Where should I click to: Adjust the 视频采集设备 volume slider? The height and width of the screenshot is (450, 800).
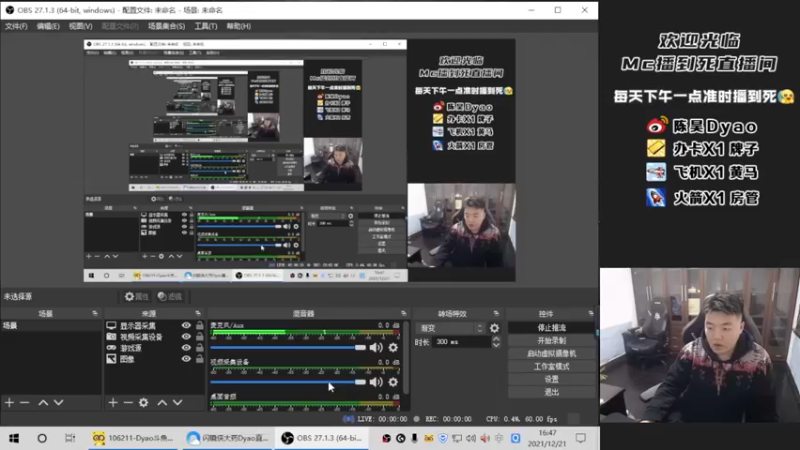pos(288,382)
